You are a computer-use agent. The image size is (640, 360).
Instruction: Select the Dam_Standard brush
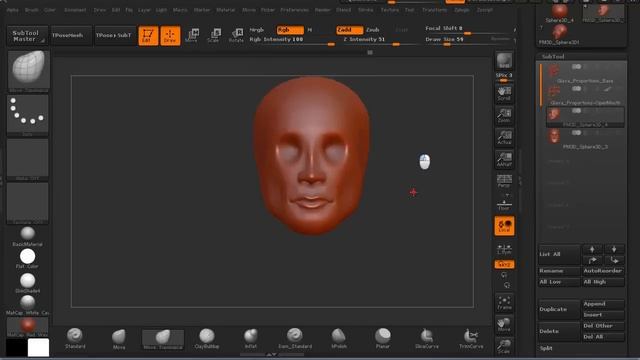pyautogui.click(x=294, y=339)
